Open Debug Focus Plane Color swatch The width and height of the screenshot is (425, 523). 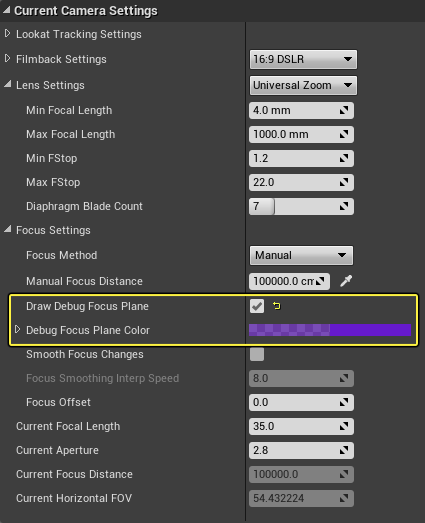(x=330, y=330)
